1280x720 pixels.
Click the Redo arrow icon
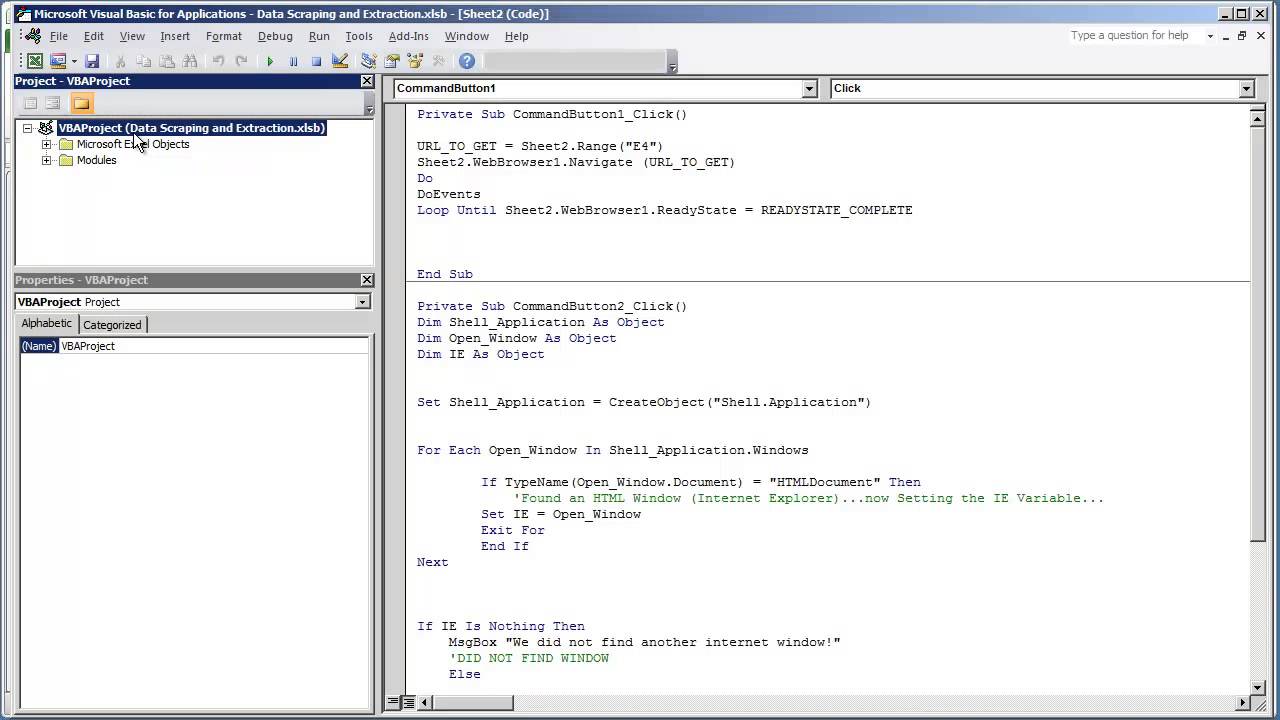click(x=241, y=61)
